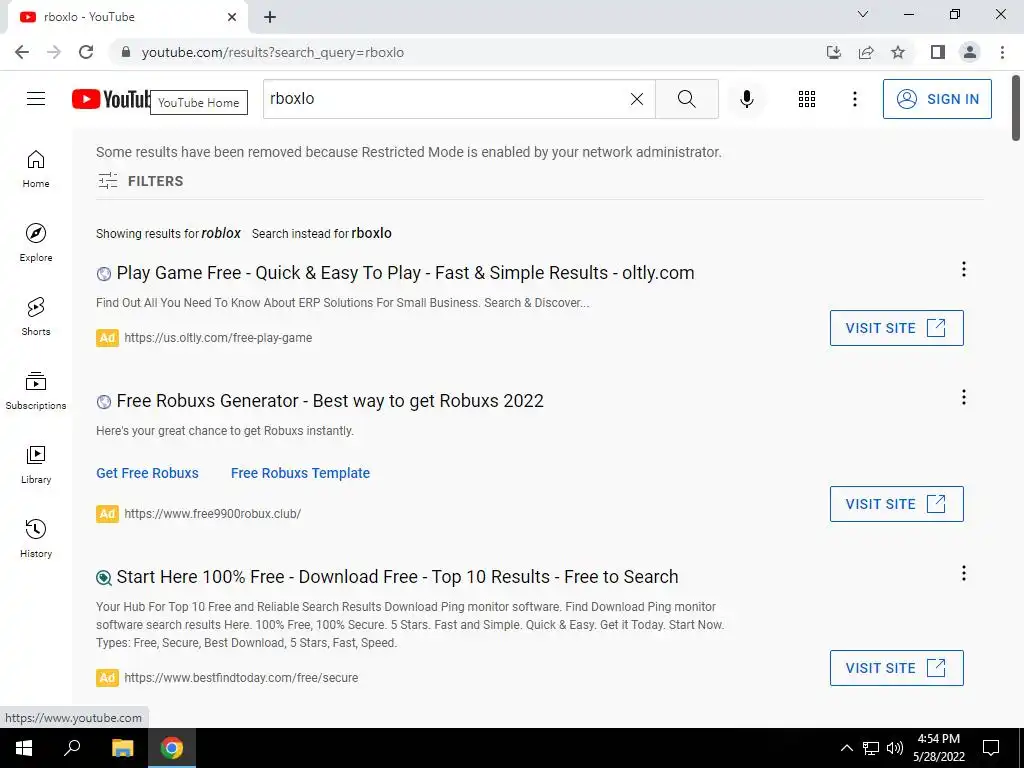Image resolution: width=1024 pixels, height=768 pixels.
Task: Click the us.oltly.com/free-play-game URL text
Action: (218, 338)
